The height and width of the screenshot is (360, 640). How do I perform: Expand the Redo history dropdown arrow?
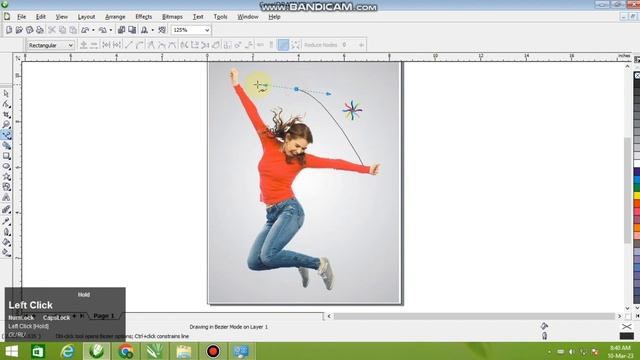tap(111, 30)
